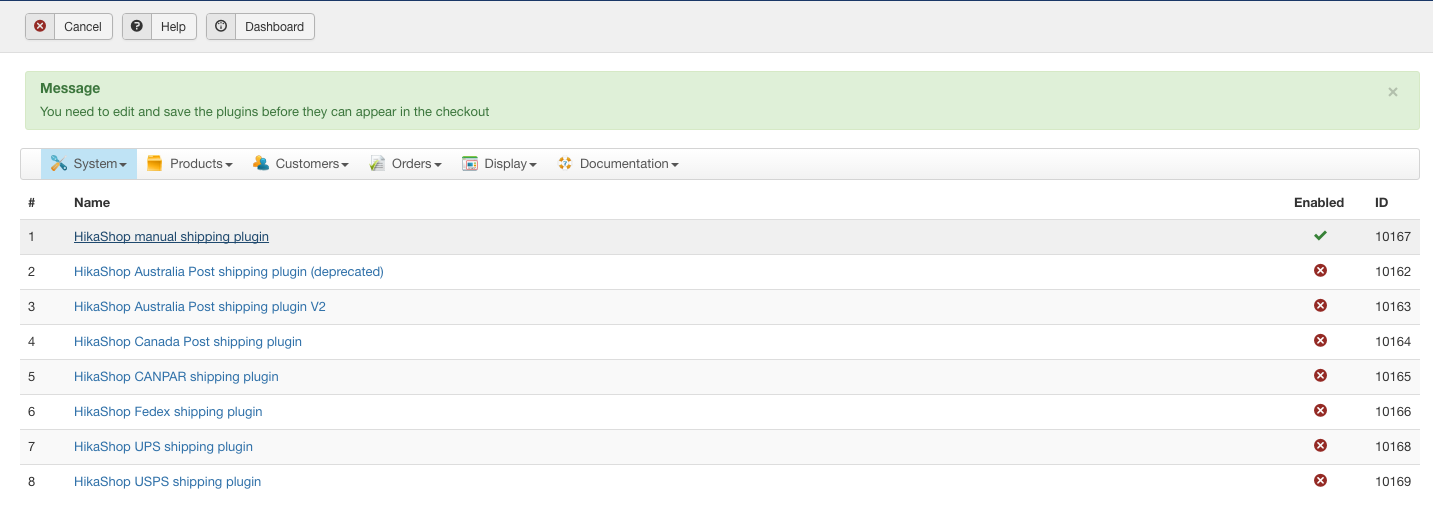Dismiss the green Message alert
The image size is (1433, 511).
click(1392, 92)
